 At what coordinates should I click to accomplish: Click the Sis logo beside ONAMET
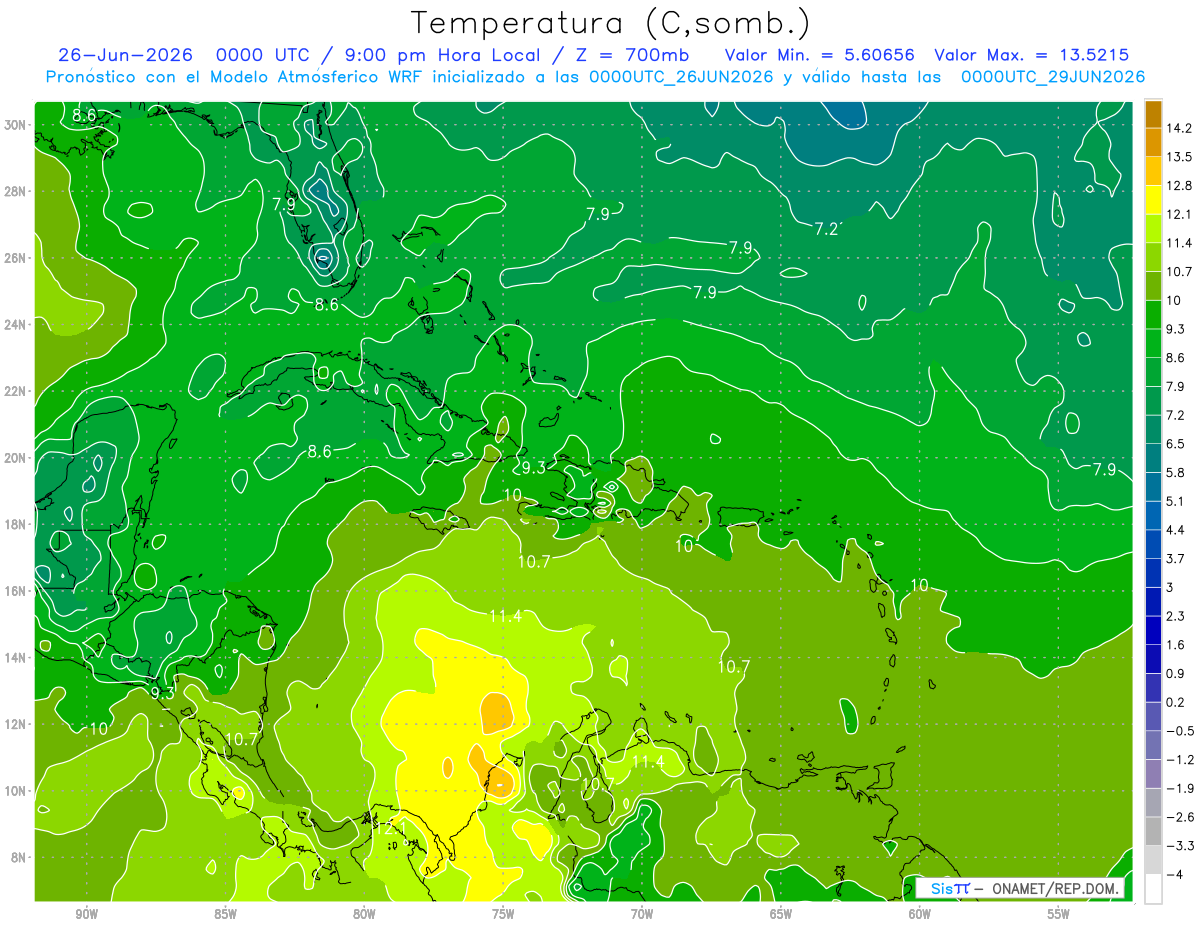click(x=950, y=889)
